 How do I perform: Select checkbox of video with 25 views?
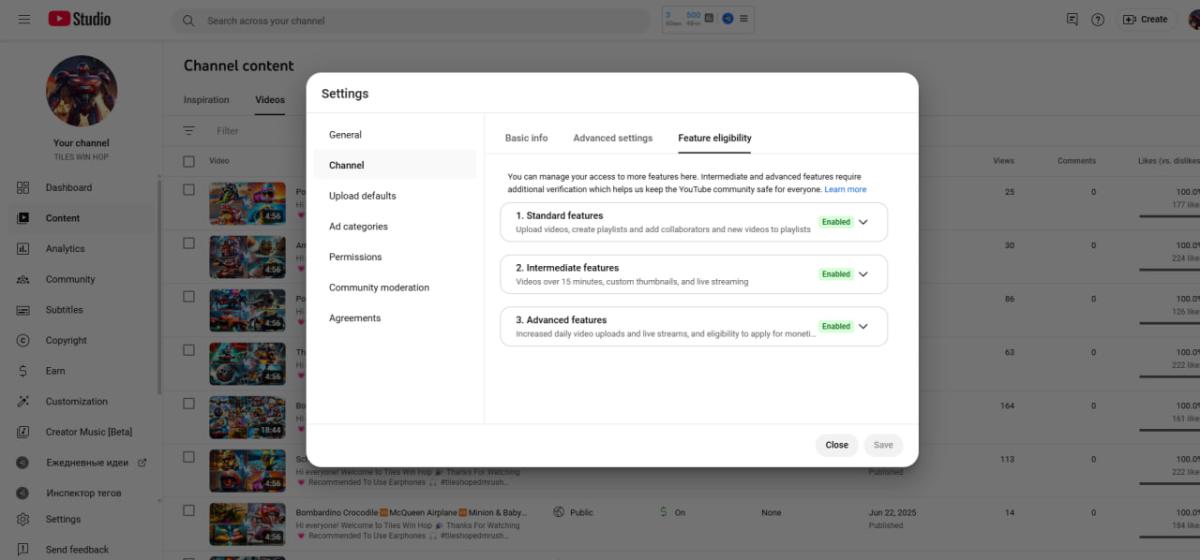(189, 189)
